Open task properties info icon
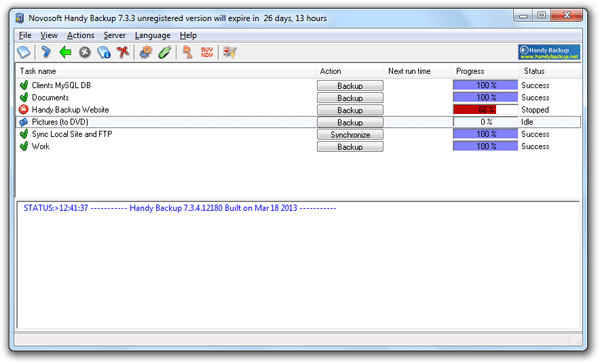 click(104, 52)
